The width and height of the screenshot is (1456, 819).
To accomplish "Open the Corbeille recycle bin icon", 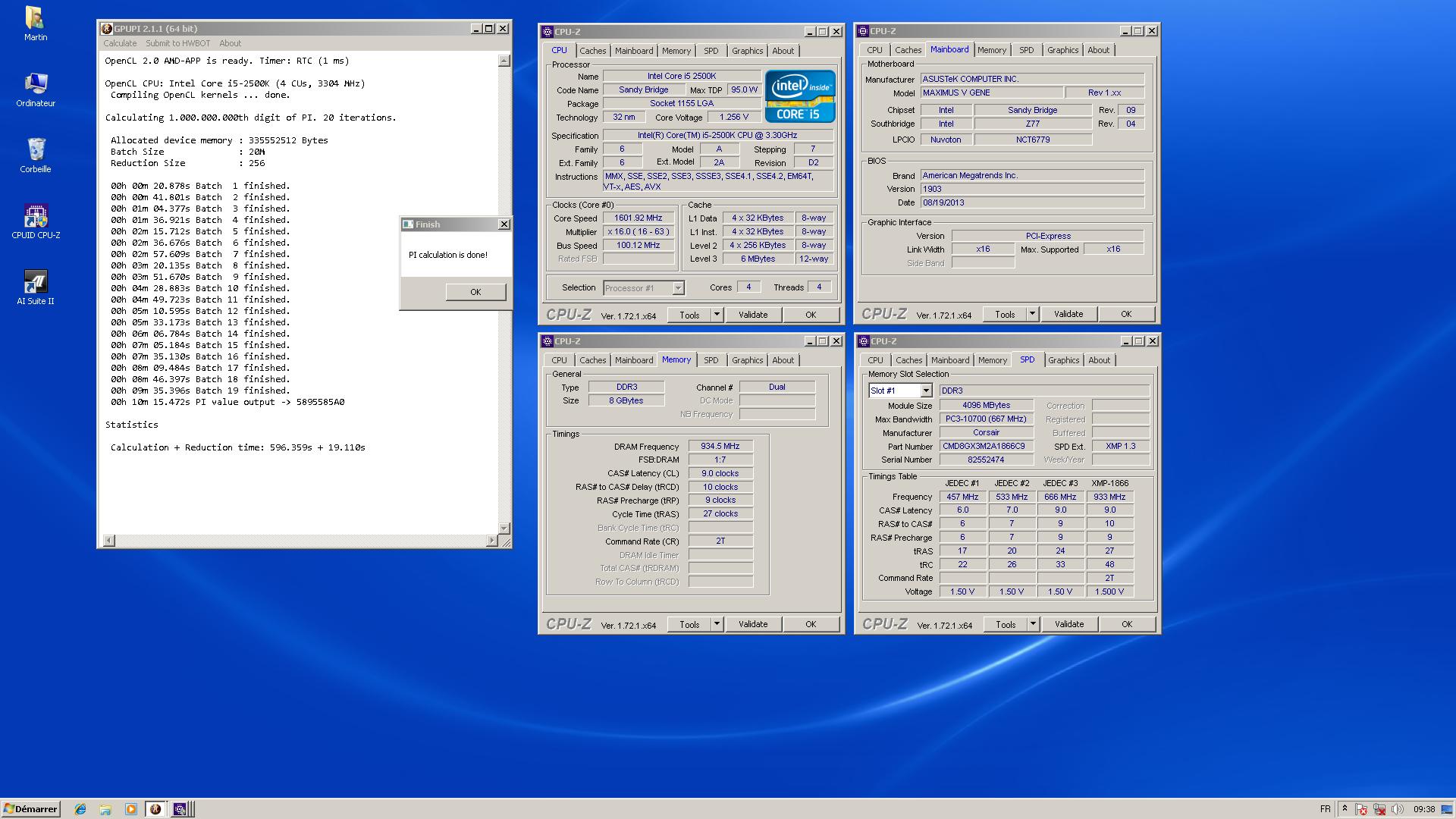I will point(36,155).
